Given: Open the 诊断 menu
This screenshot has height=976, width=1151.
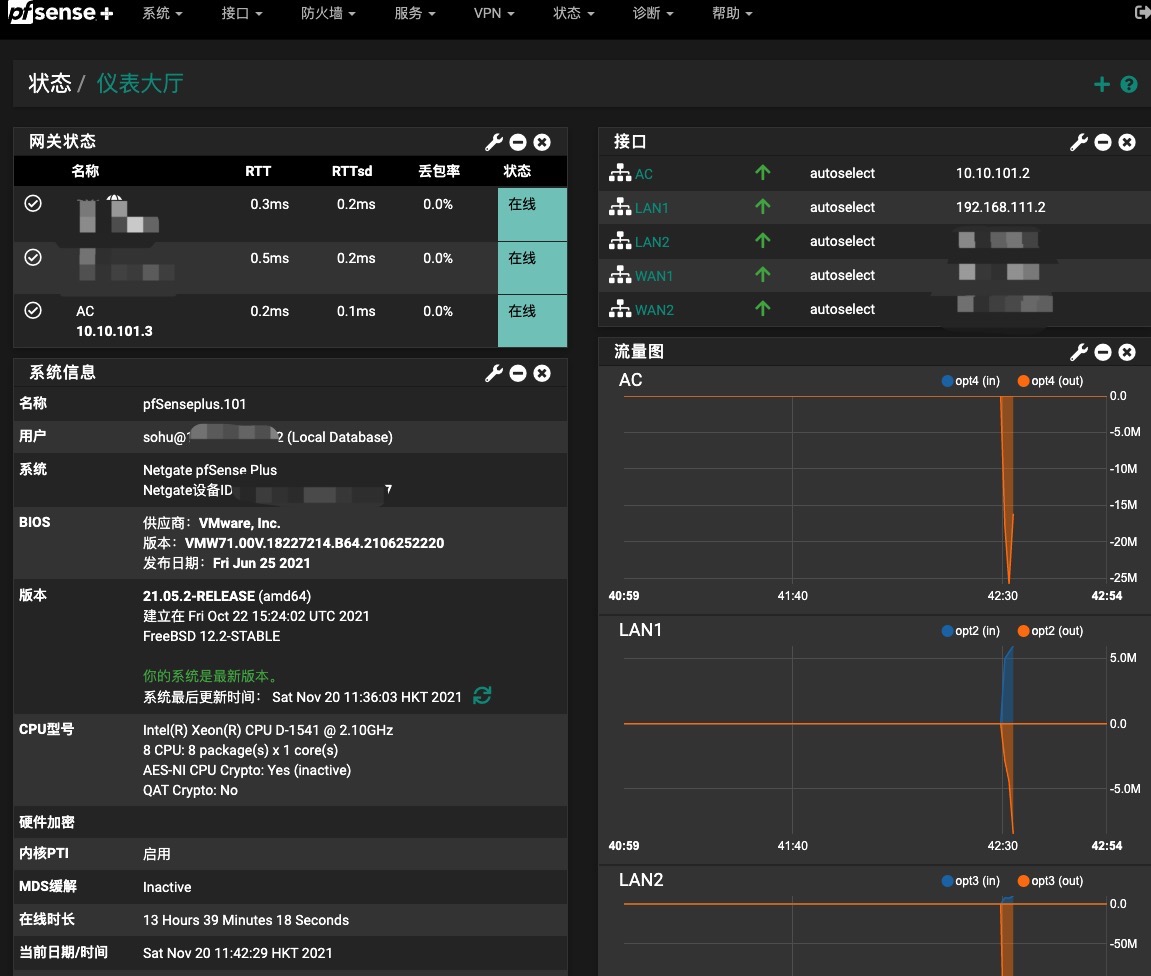Looking at the screenshot, I should pos(653,14).
